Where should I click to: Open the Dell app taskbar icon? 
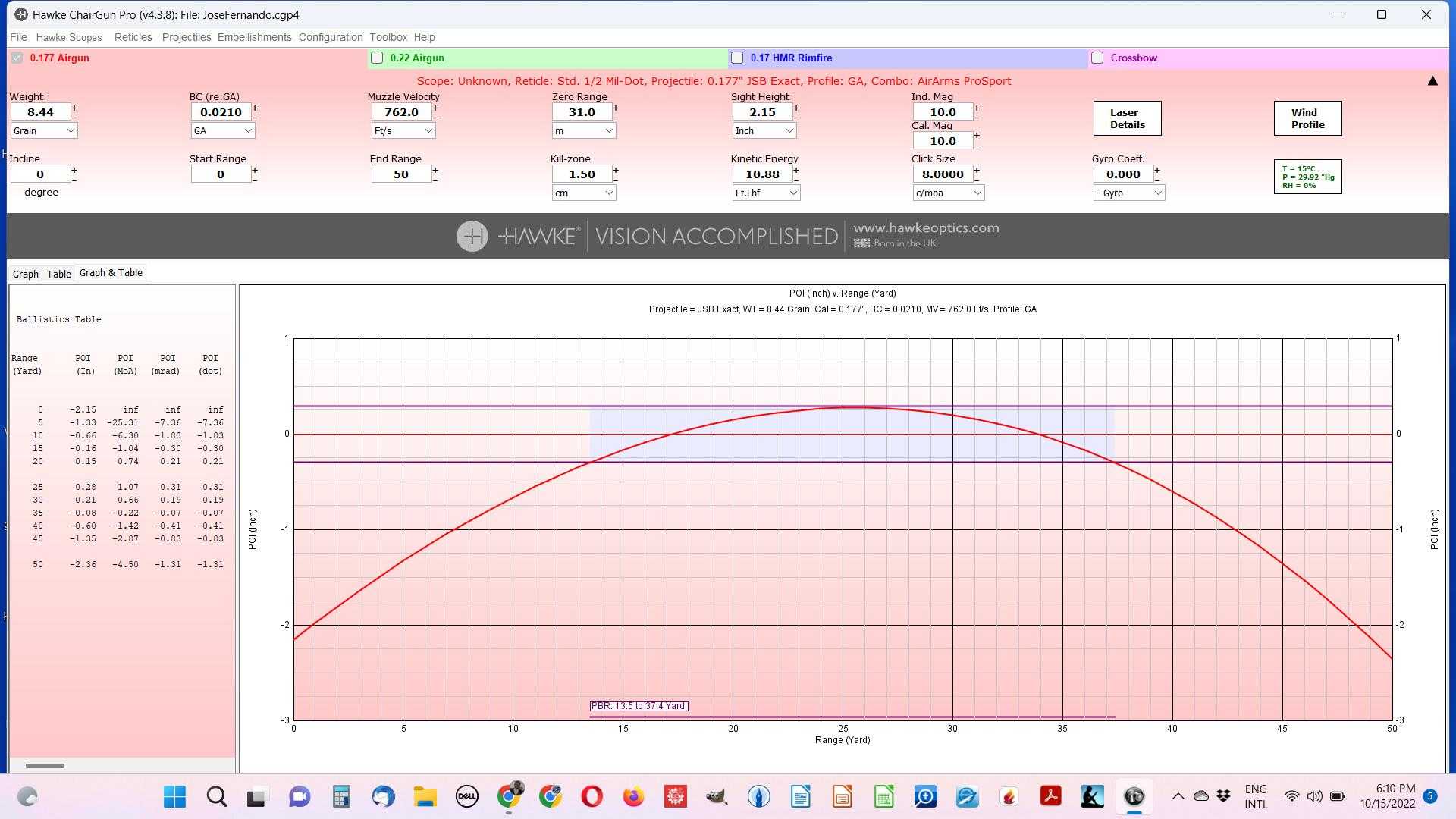[x=466, y=796]
